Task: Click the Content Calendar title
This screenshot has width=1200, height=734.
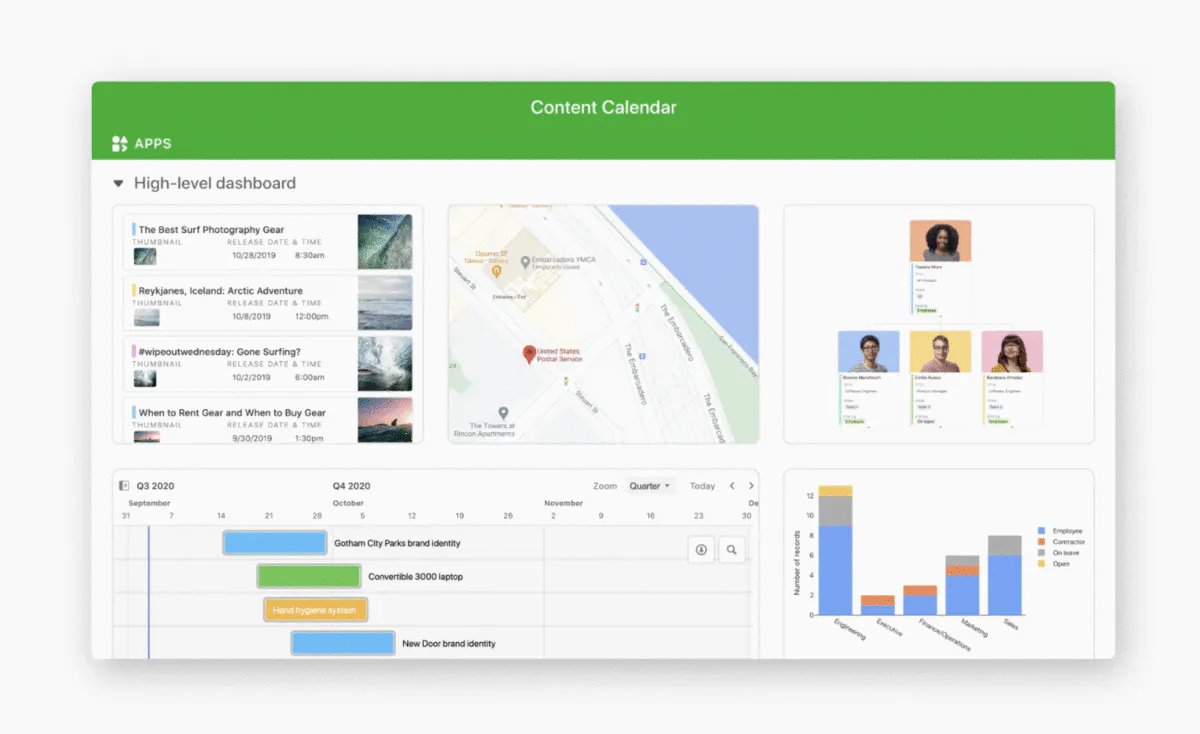Action: pos(603,107)
